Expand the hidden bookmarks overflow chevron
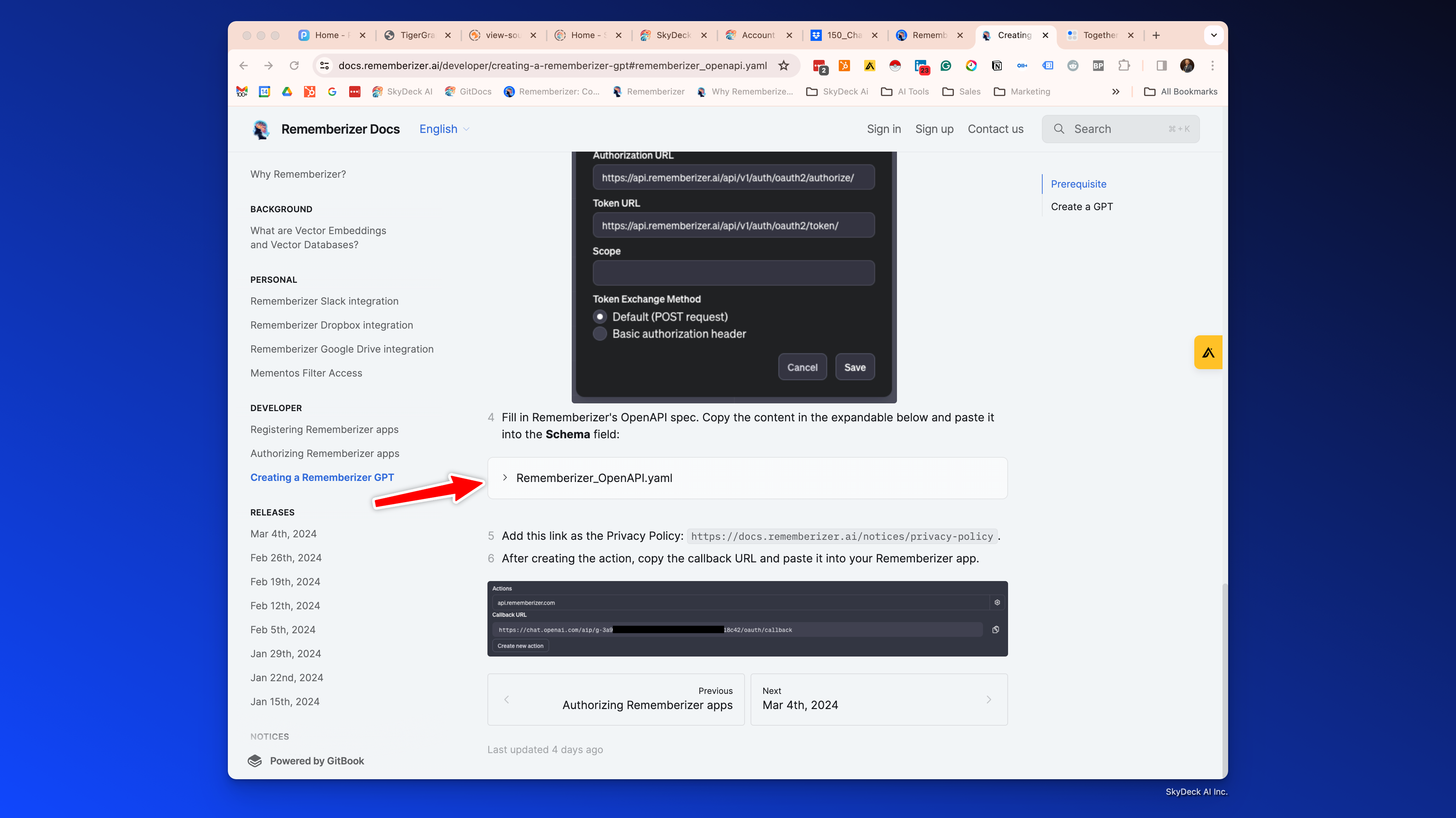 pyautogui.click(x=1115, y=92)
